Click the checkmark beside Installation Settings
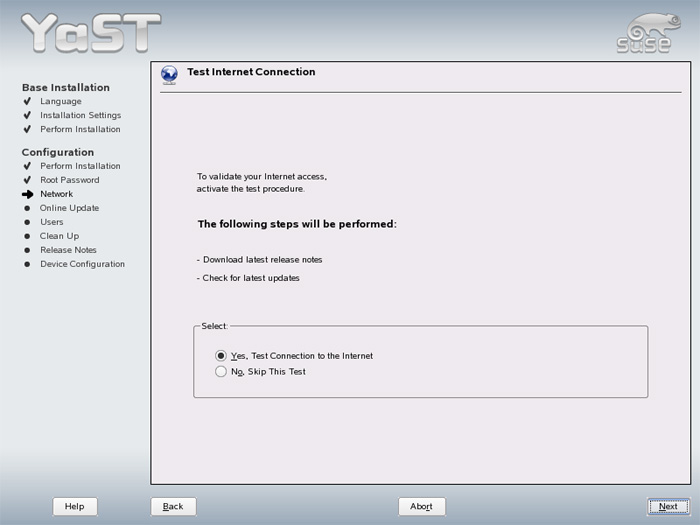 (x=27, y=115)
